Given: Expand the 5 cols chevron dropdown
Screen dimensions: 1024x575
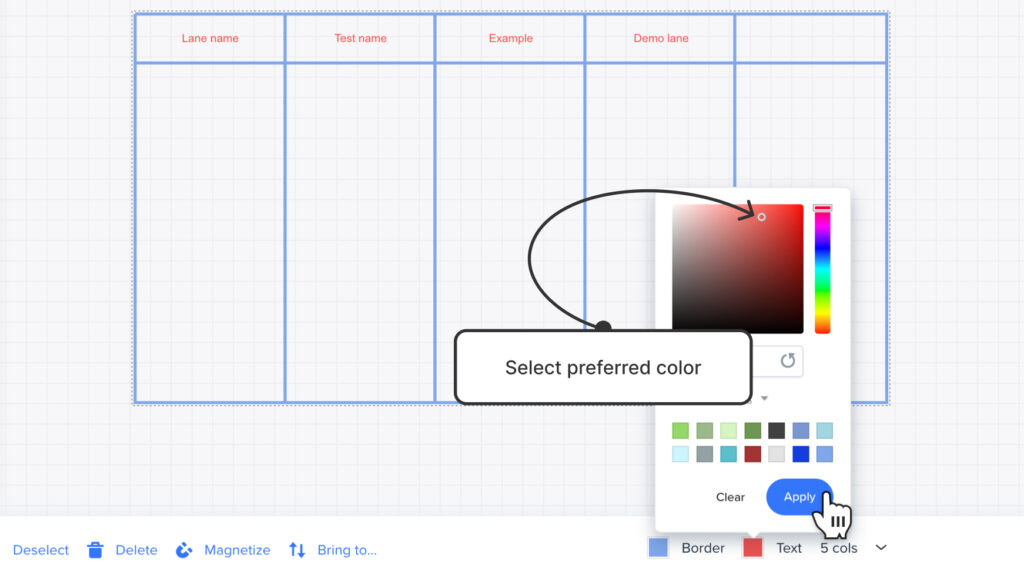Looking at the screenshot, I should pos(881,548).
